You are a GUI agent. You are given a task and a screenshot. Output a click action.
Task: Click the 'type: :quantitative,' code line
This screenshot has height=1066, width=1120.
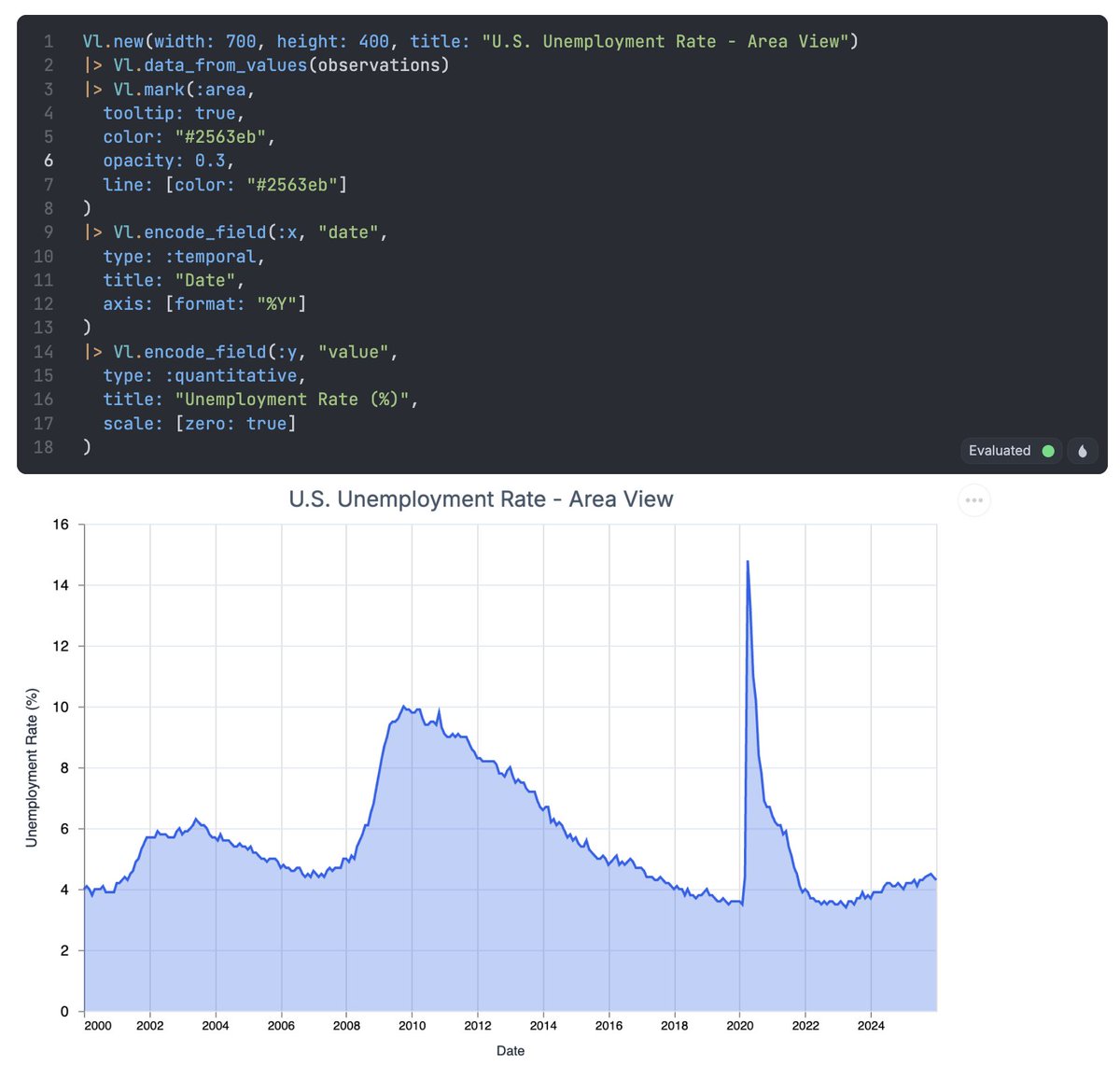pyautogui.click(x=204, y=376)
